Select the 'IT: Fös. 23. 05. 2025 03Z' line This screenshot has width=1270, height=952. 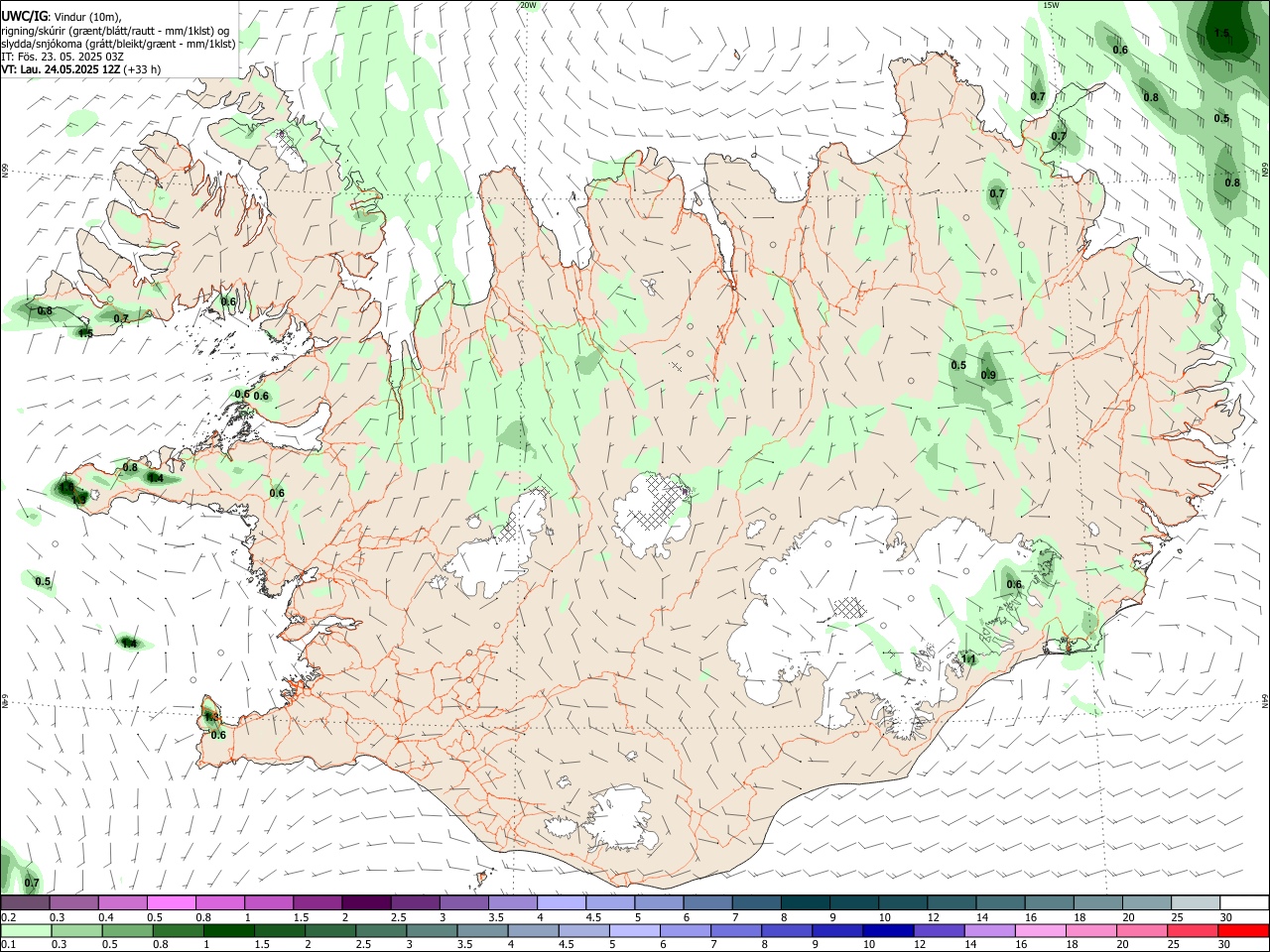(x=61, y=57)
